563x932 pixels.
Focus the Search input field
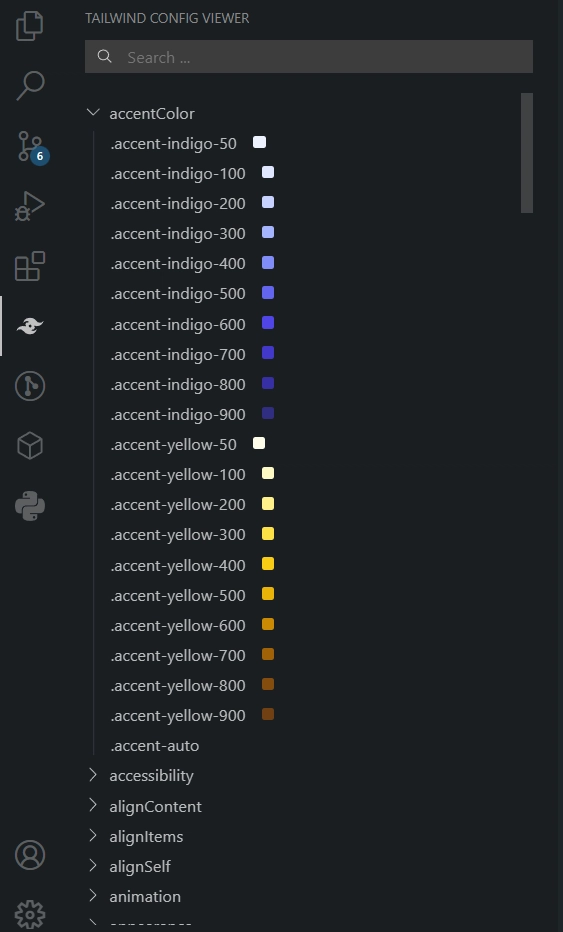(309, 57)
